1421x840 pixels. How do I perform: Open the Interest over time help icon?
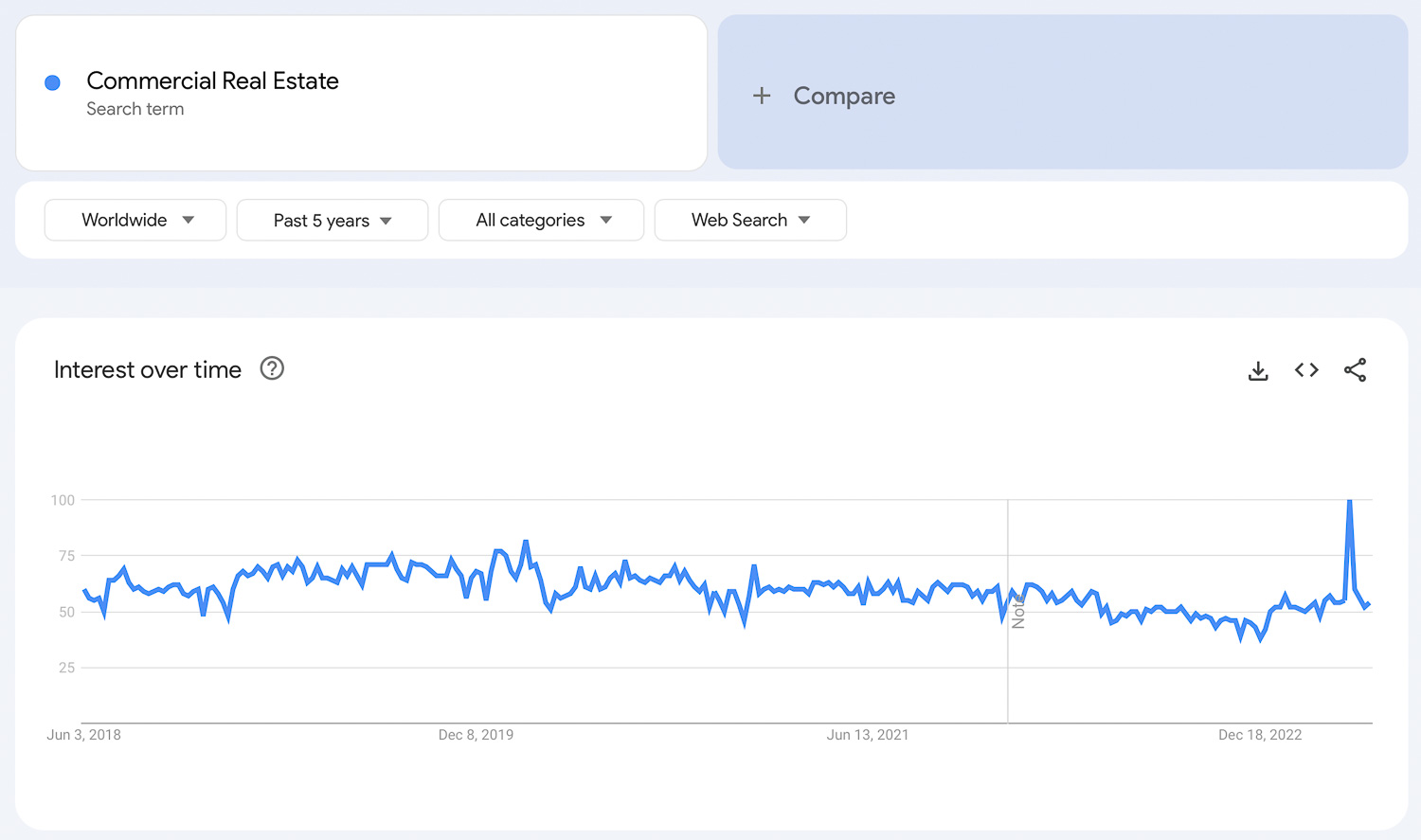click(x=272, y=368)
